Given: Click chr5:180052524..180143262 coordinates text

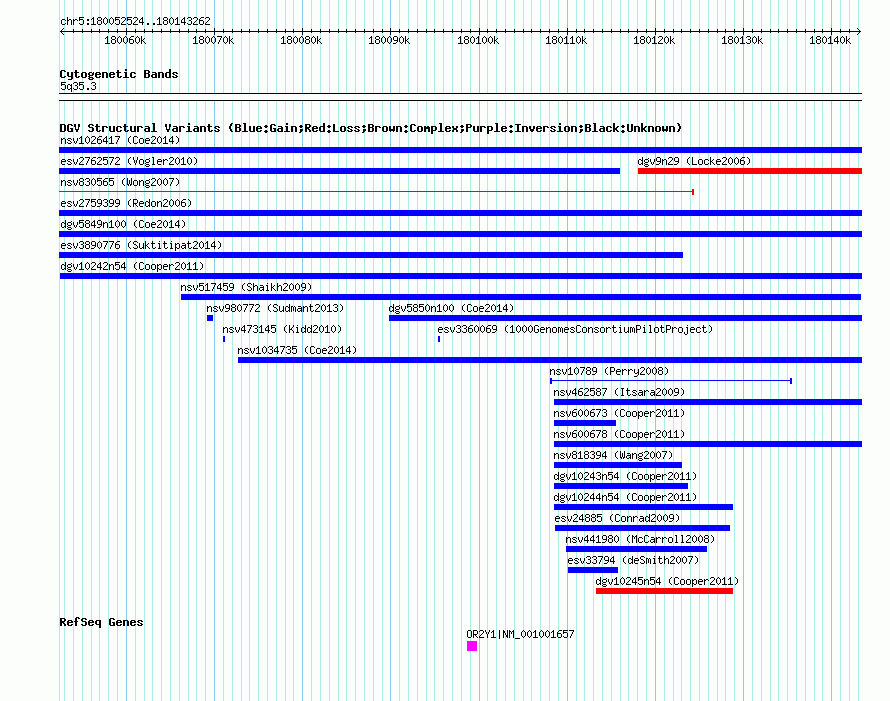Looking at the screenshot, I should coord(135,21).
